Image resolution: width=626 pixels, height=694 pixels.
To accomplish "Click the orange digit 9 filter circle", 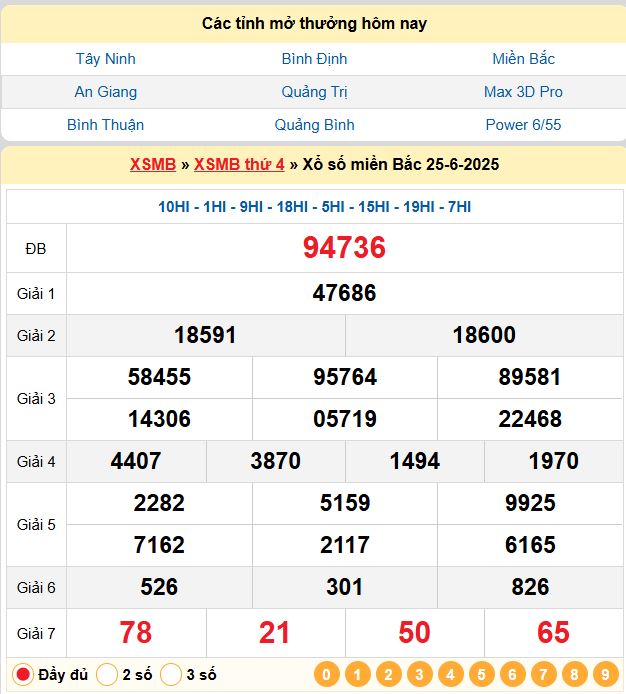I will pyautogui.click(x=606, y=675).
